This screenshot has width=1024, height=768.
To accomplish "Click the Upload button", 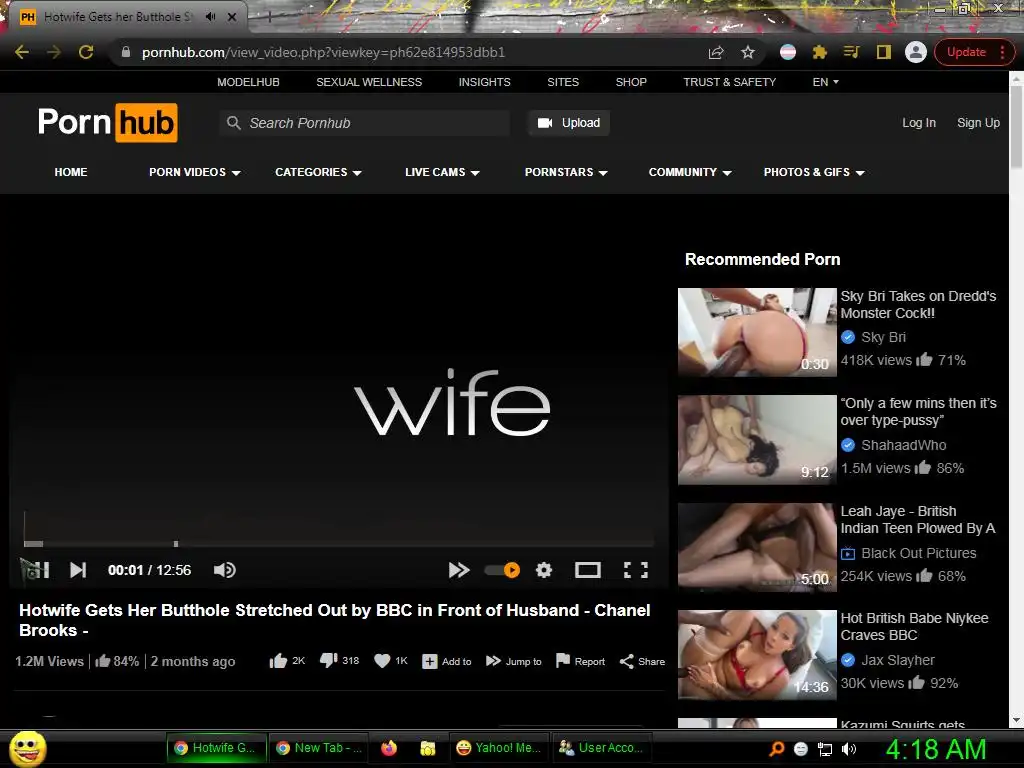I will tap(569, 123).
